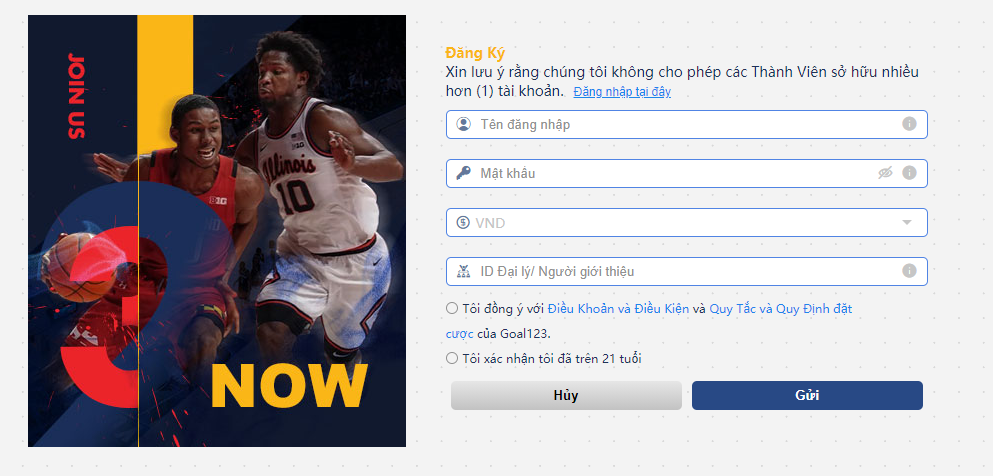Select the over 21 years confirmation radio
Viewport: 993px width, 476px height.
click(x=452, y=358)
